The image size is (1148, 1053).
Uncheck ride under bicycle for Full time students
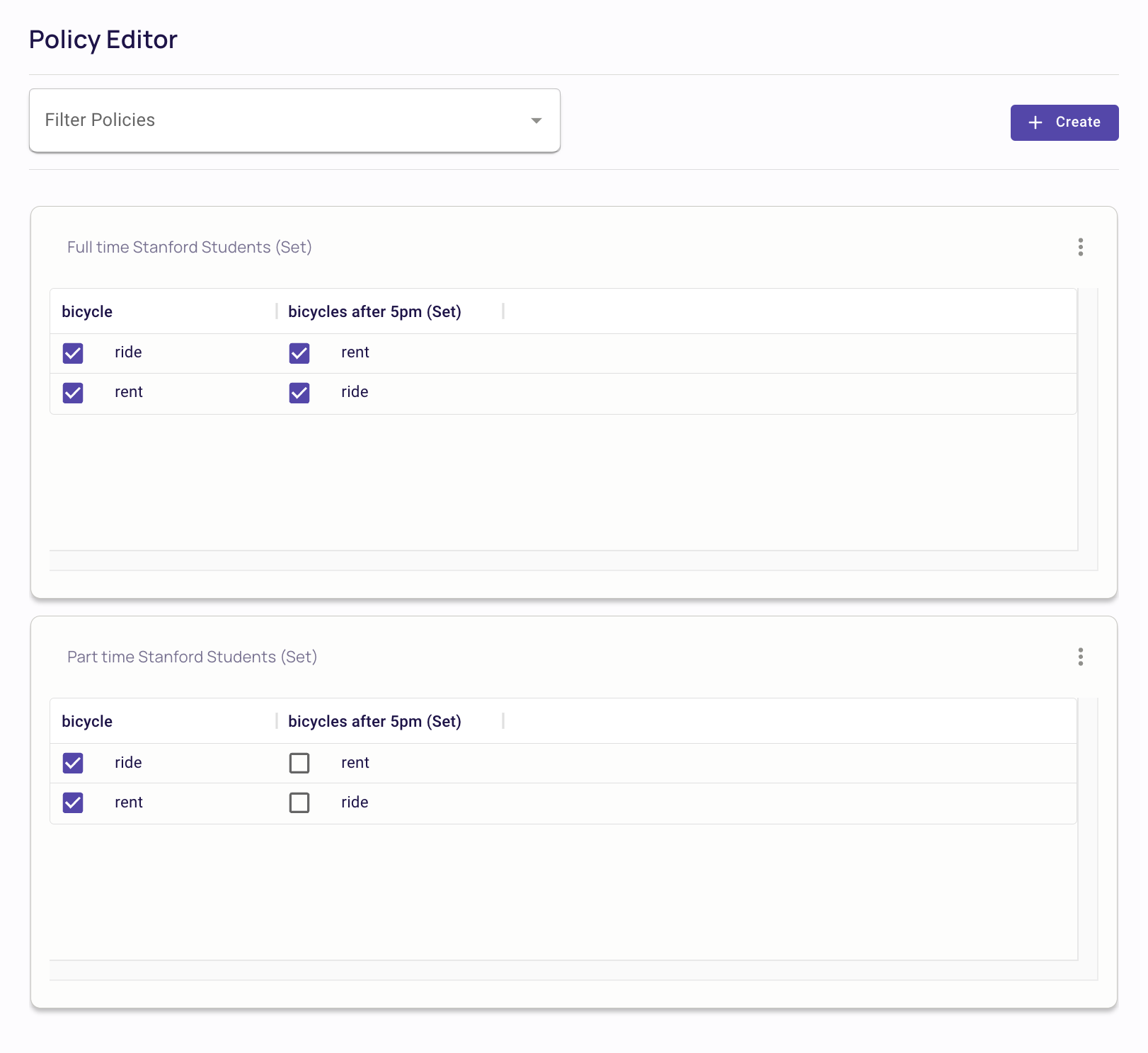click(73, 353)
